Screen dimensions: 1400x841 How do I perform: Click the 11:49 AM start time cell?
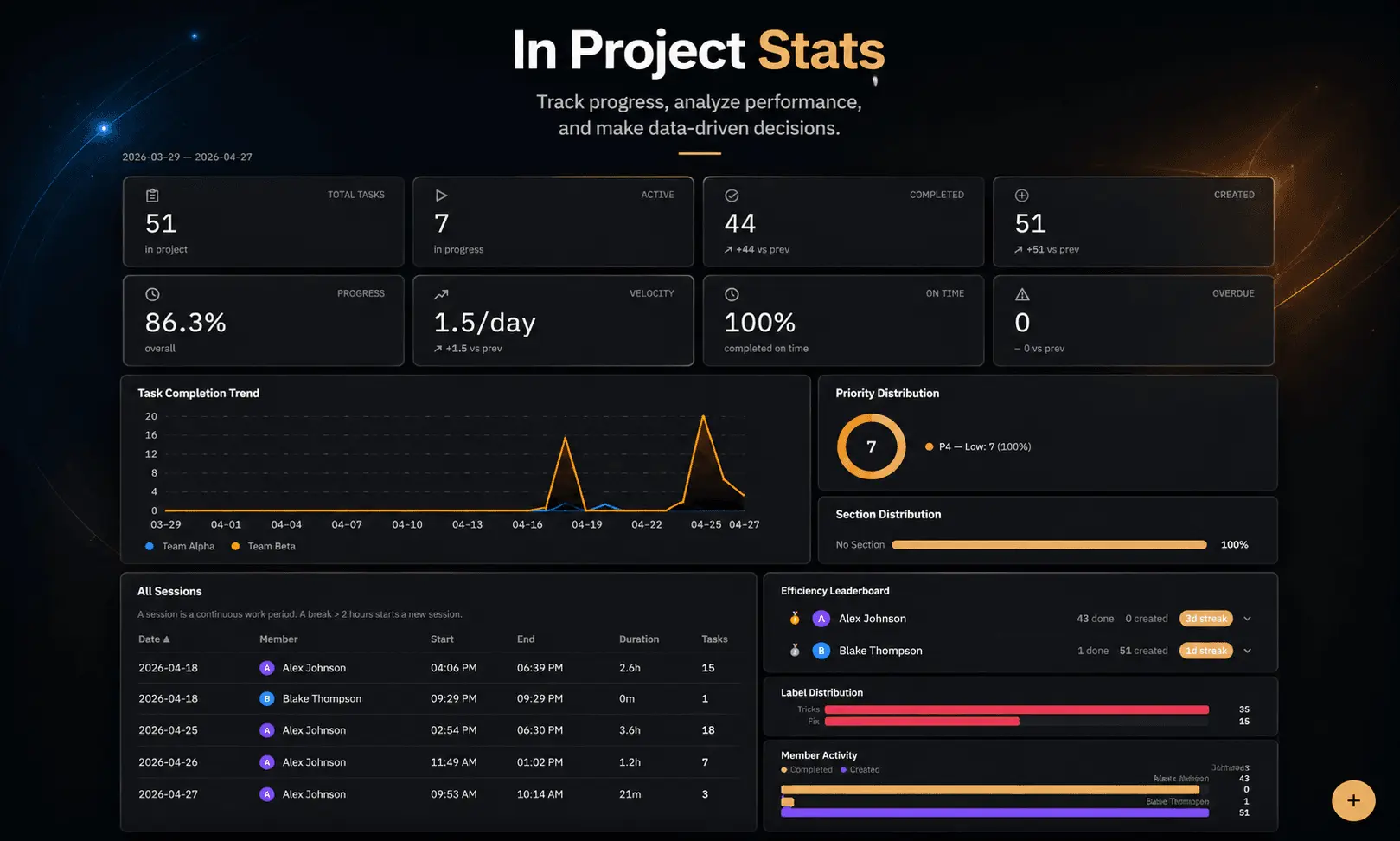[454, 762]
